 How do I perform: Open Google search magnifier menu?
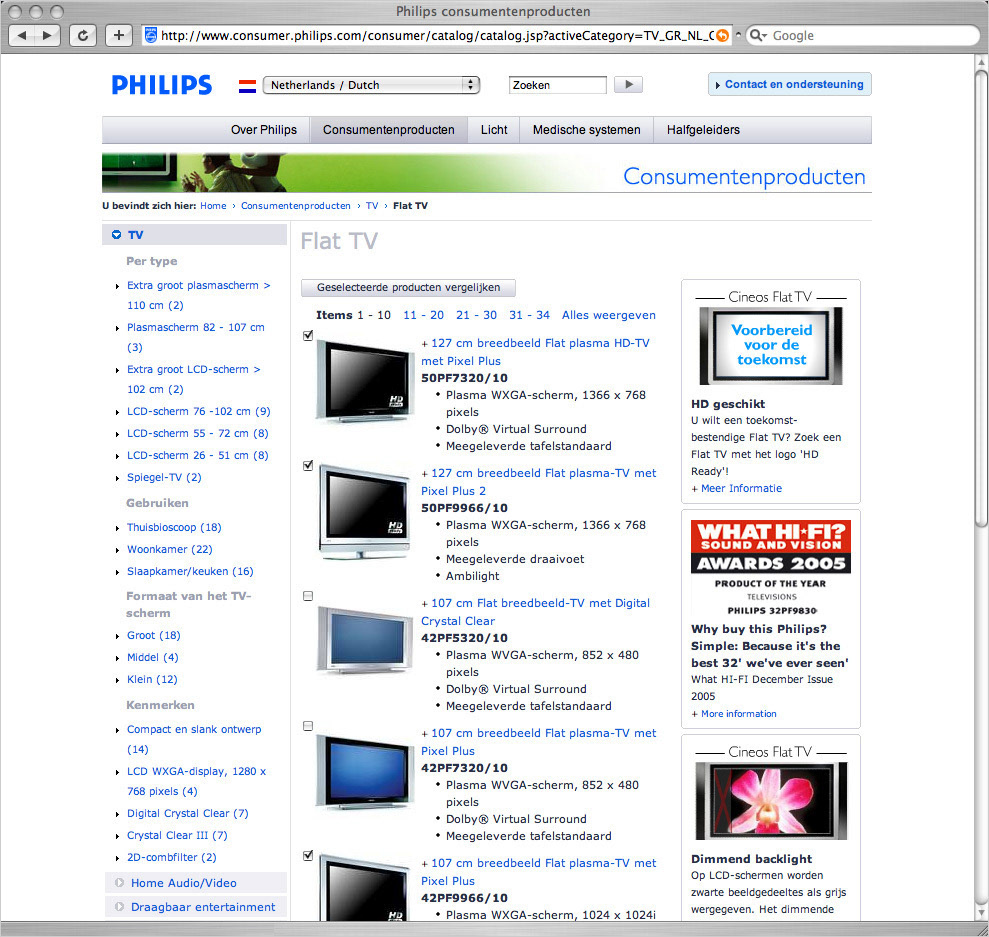[758, 35]
